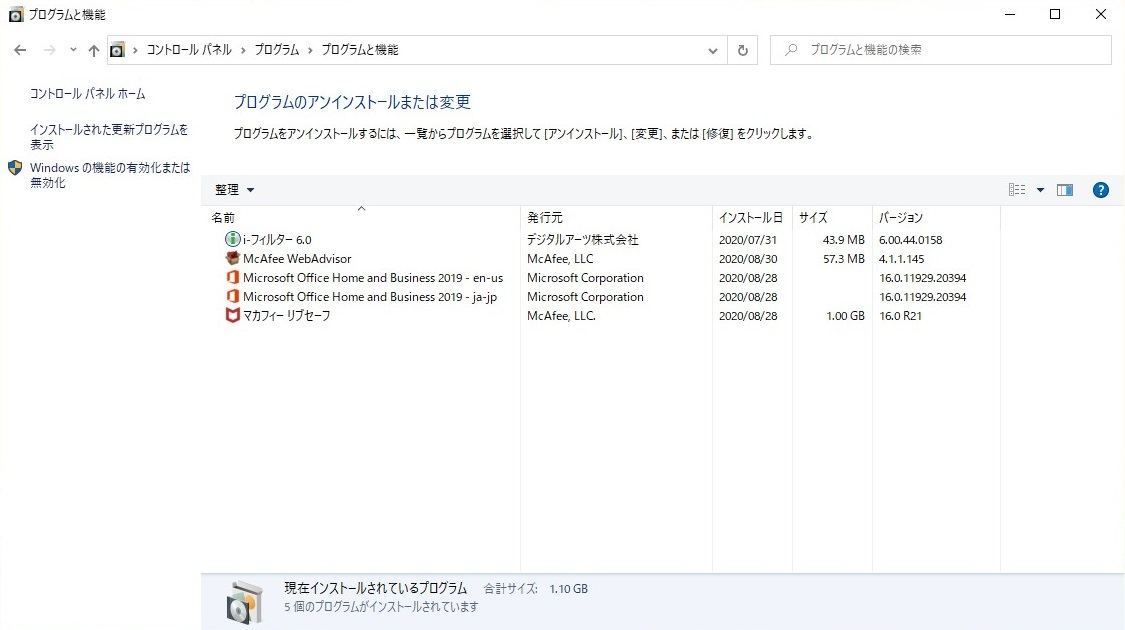Expand chevron after プログラム breadcrumb
The height and width of the screenshot is (630, 1125).
click(310, 50)
